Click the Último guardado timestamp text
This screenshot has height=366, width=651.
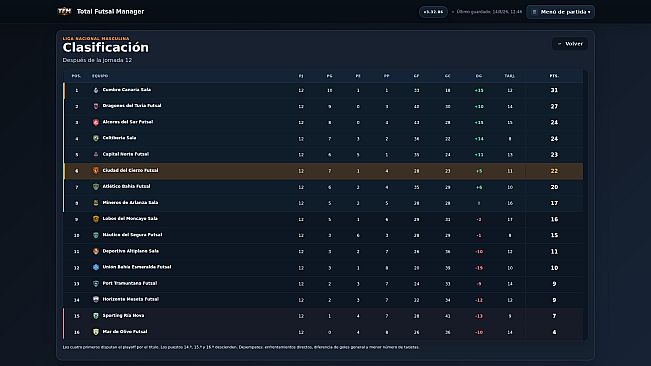pos(489,12)
